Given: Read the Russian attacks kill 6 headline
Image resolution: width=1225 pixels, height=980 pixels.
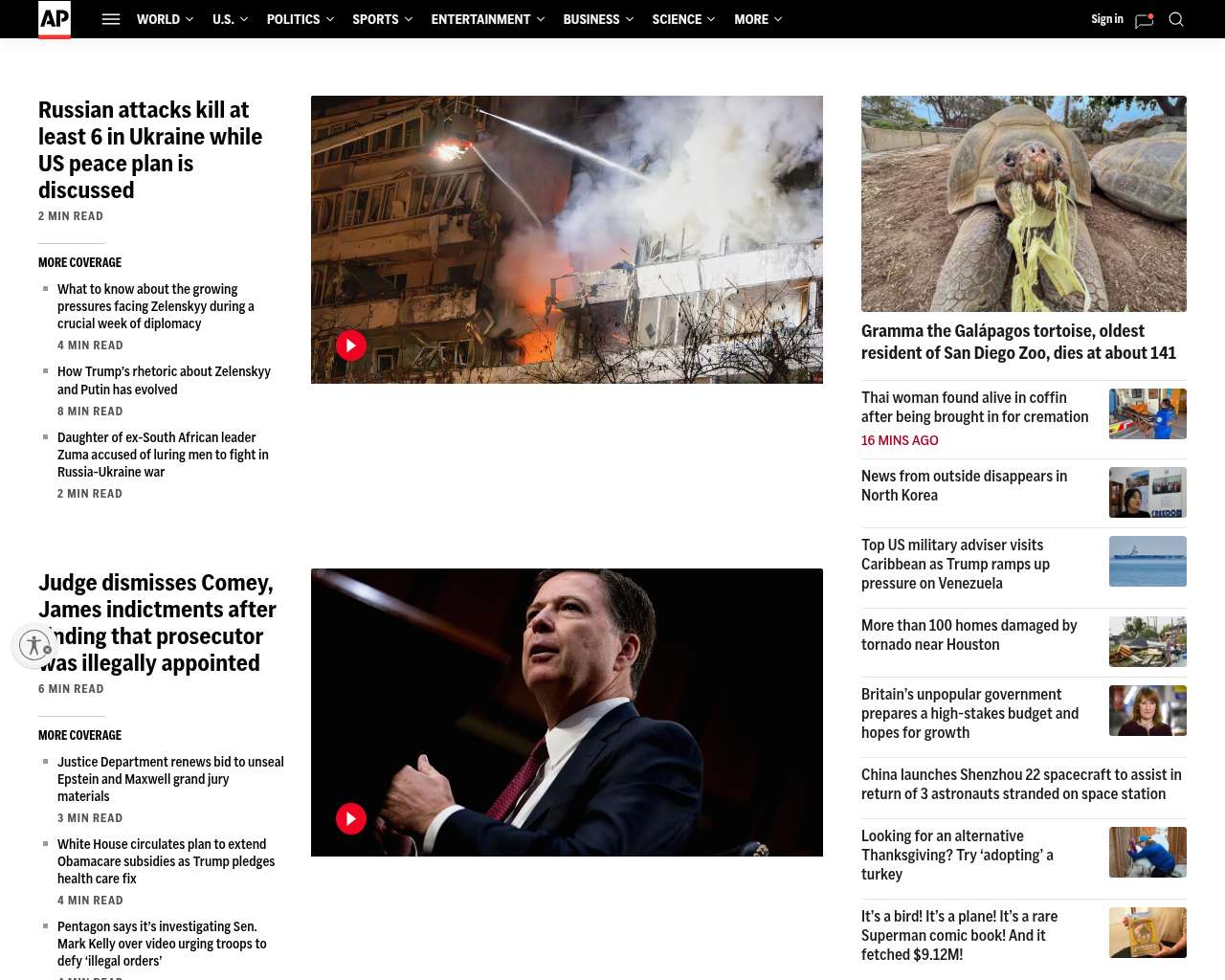Looking at the screenshot, I should click(x=150, y=150).
